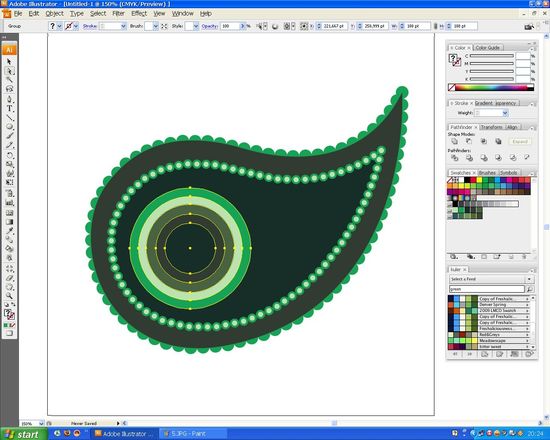Open Adobe Illustrator taskbar button

click(x=125, y=434)
